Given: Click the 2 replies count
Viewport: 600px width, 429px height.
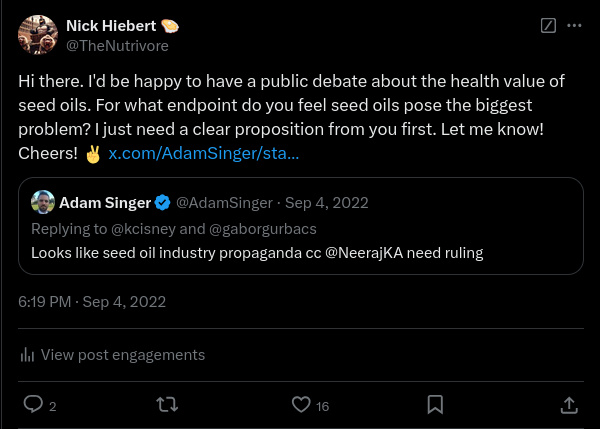Looking at the screenshot, I should pyautogui.click(x=52, y=406).
